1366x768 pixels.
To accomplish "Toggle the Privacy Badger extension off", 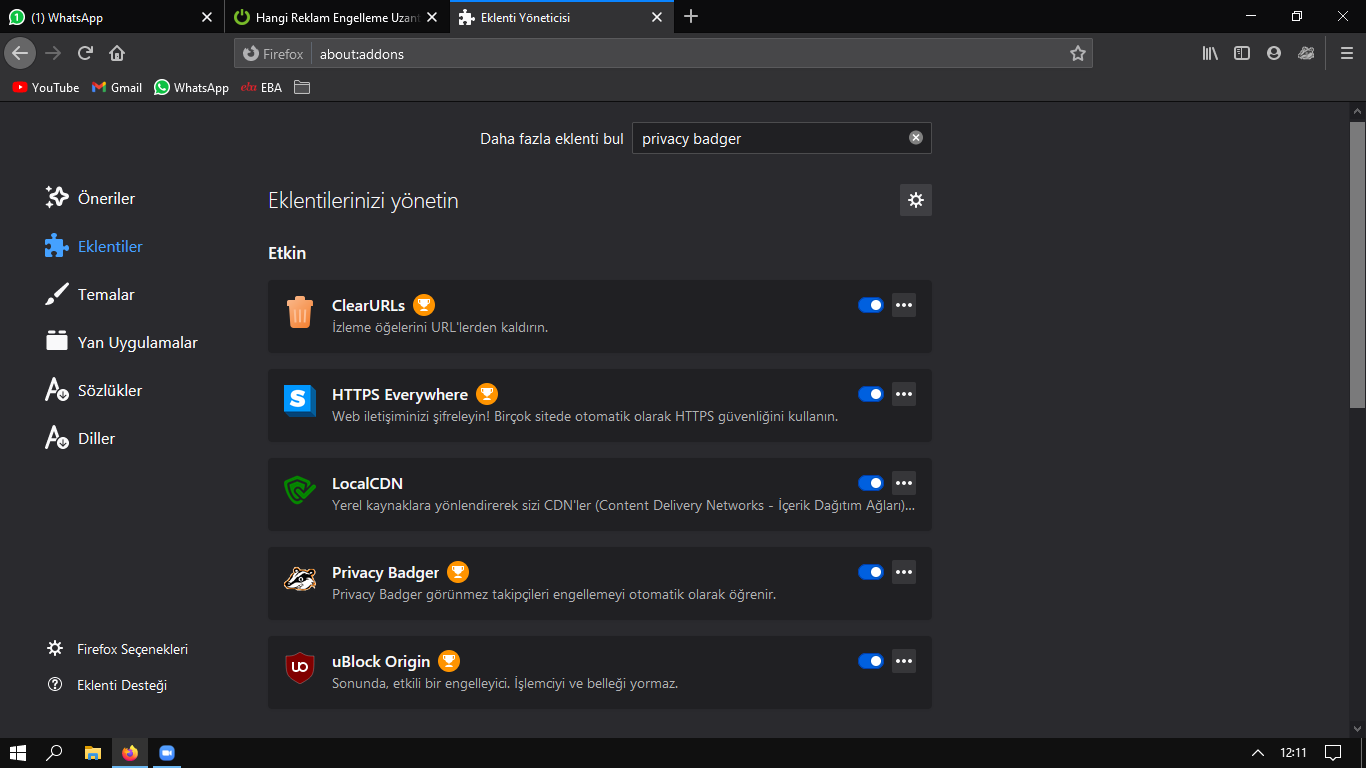I will pos(871,572).
